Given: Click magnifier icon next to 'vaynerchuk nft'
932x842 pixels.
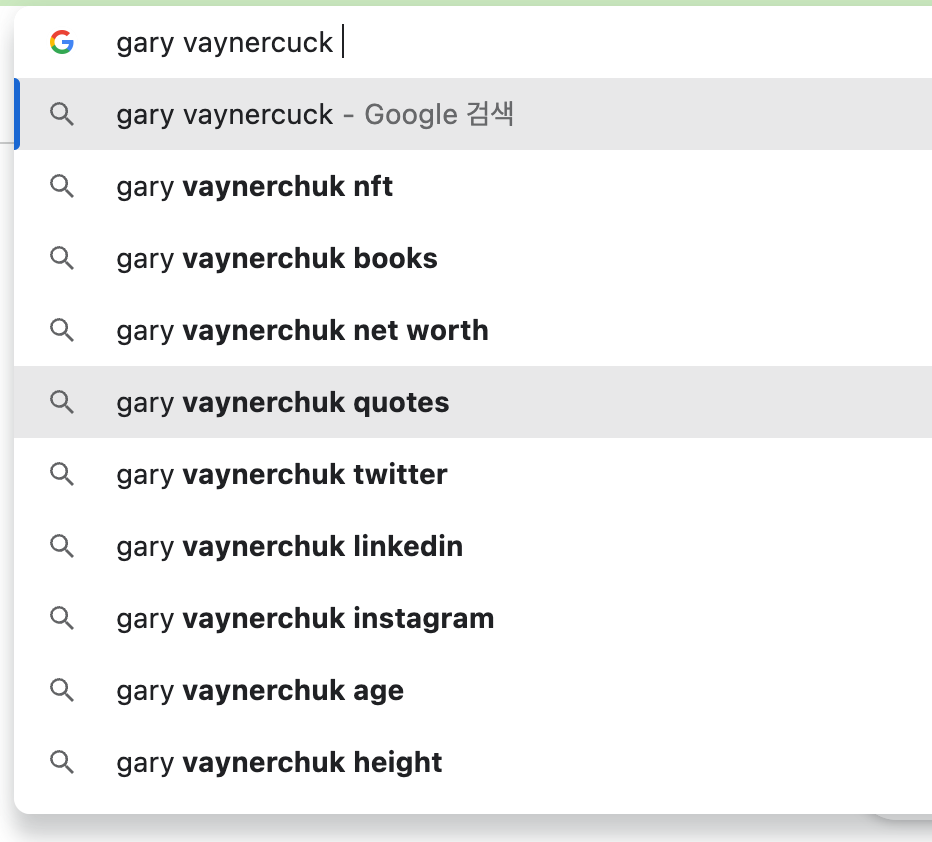Looking at the screenshot, I should [x=62, y=186].
